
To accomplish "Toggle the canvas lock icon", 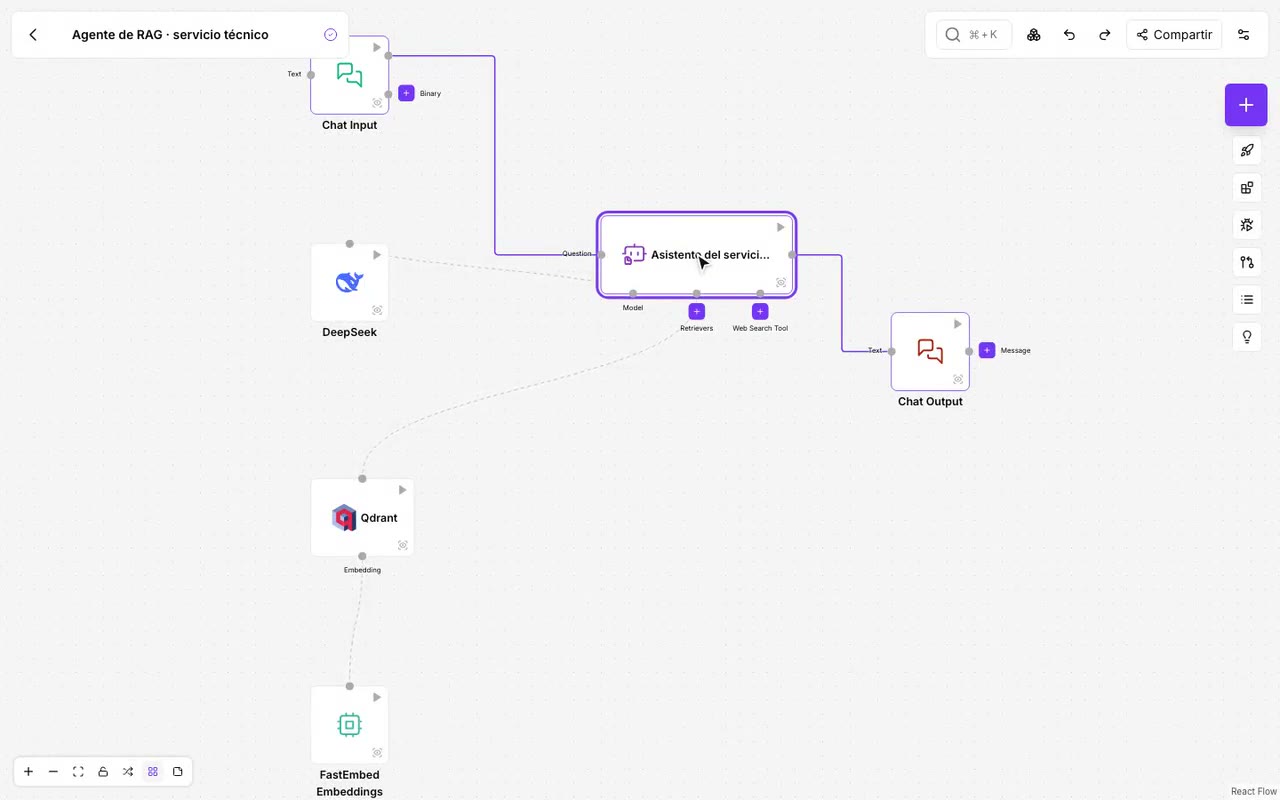I will point(103,772).
